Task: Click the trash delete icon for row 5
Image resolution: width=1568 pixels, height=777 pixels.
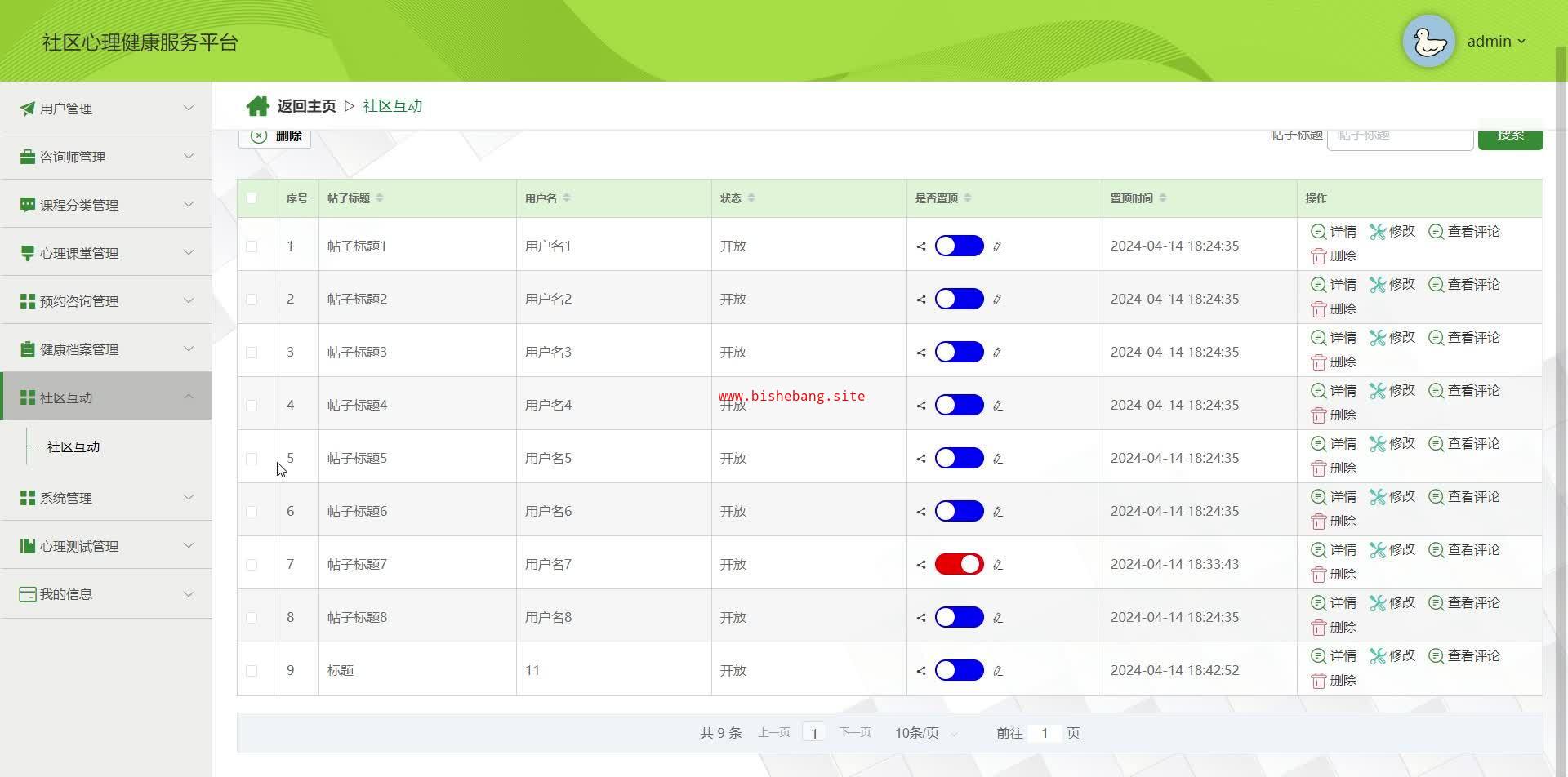Action: 1318,468
